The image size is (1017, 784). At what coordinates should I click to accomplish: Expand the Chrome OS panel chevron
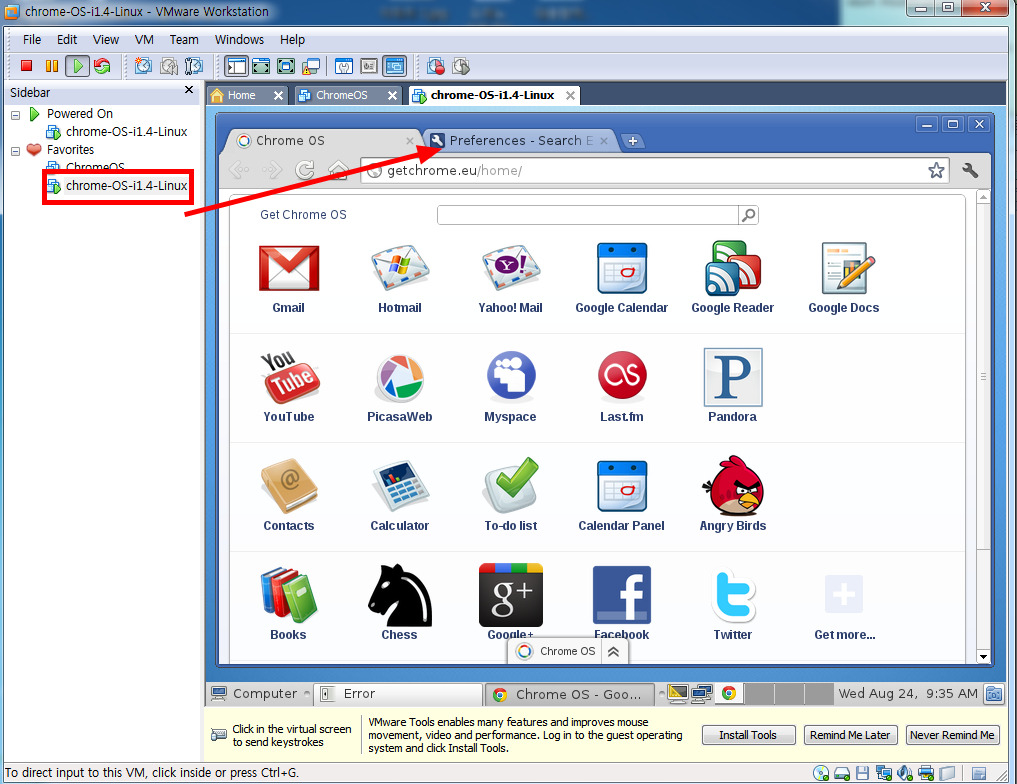pos(614,651)
